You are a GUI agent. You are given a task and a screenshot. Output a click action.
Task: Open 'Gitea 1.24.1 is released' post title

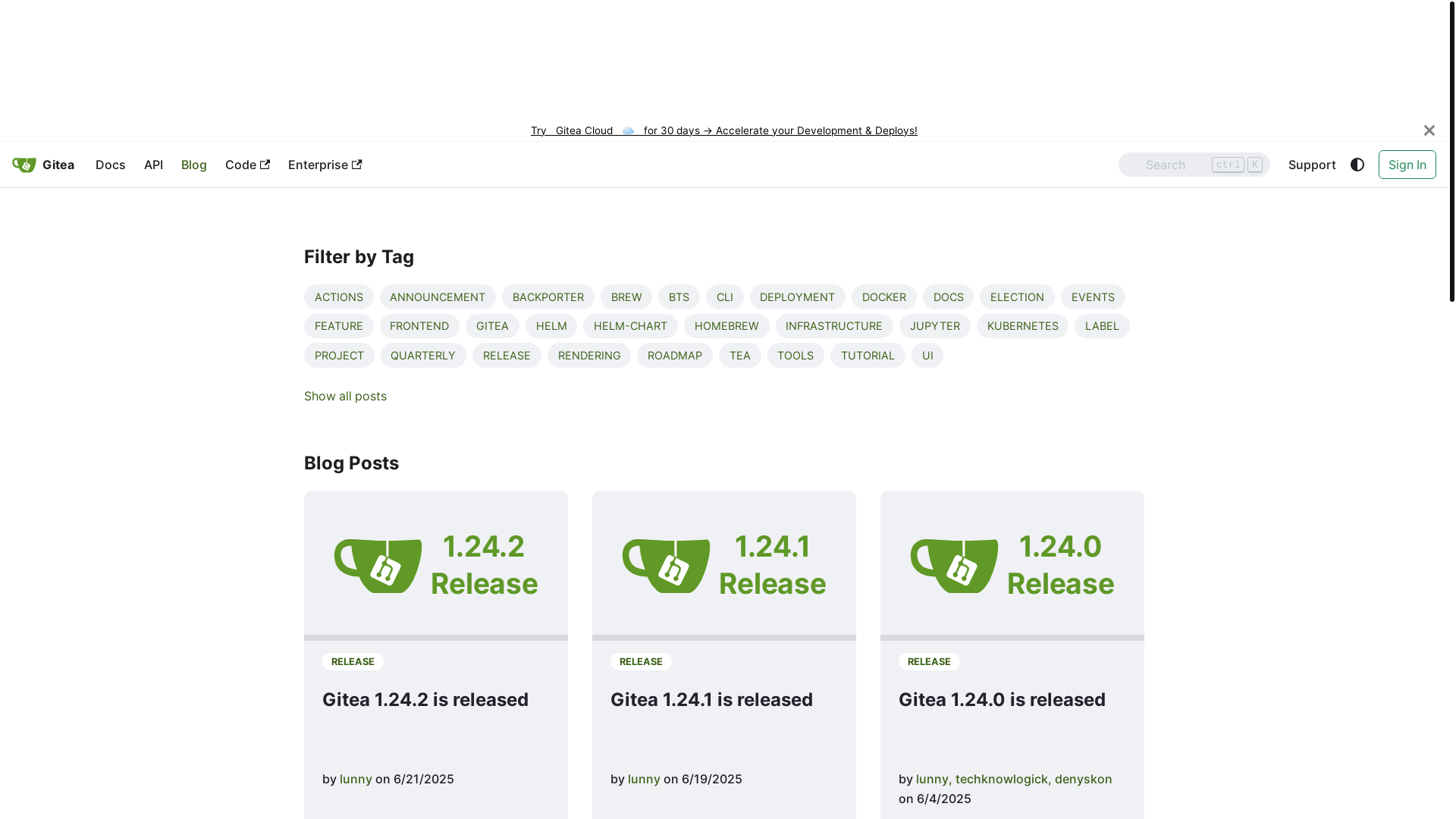[x=711, y=699]
